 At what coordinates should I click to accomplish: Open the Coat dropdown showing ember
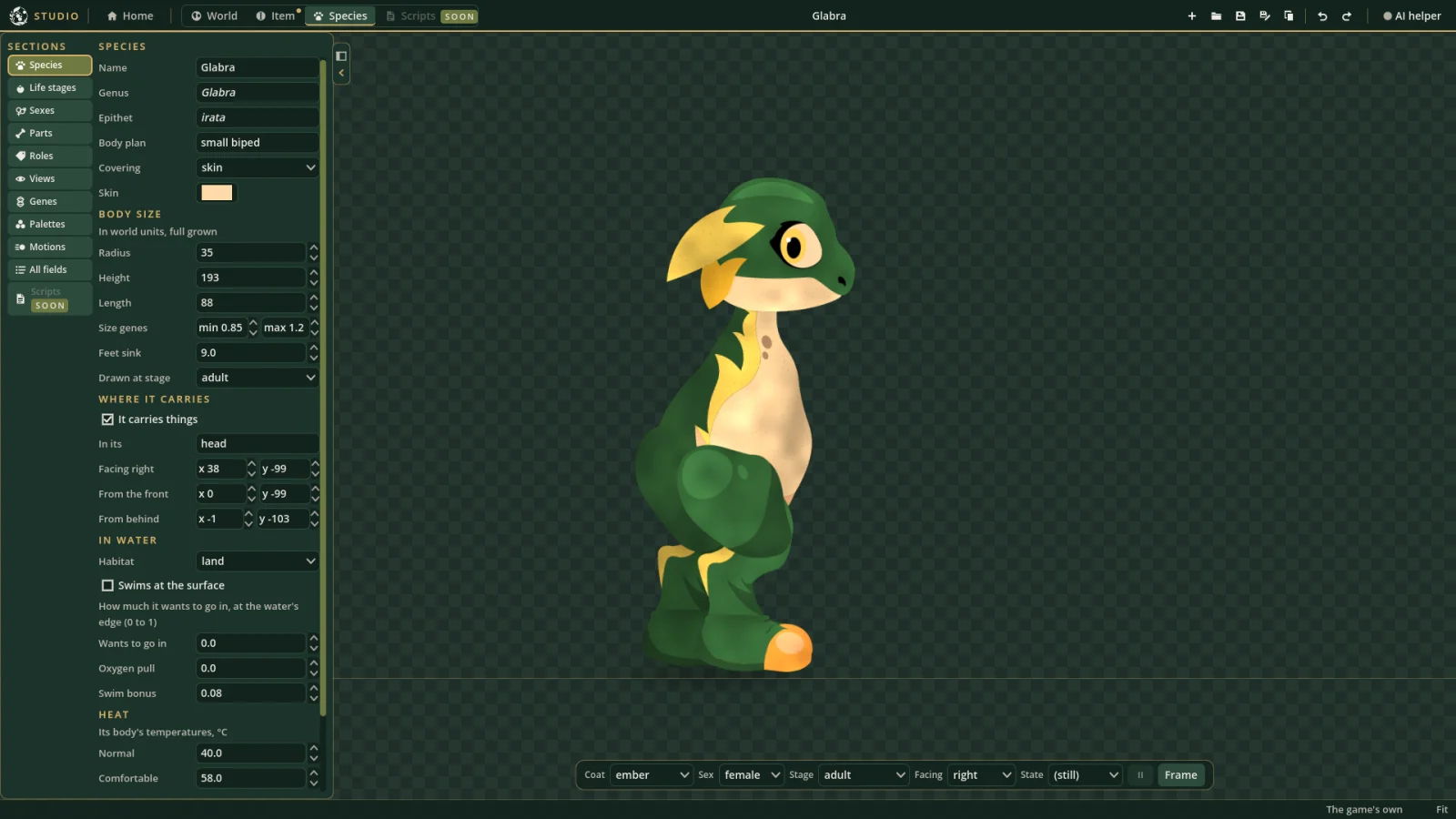point(652,775)
